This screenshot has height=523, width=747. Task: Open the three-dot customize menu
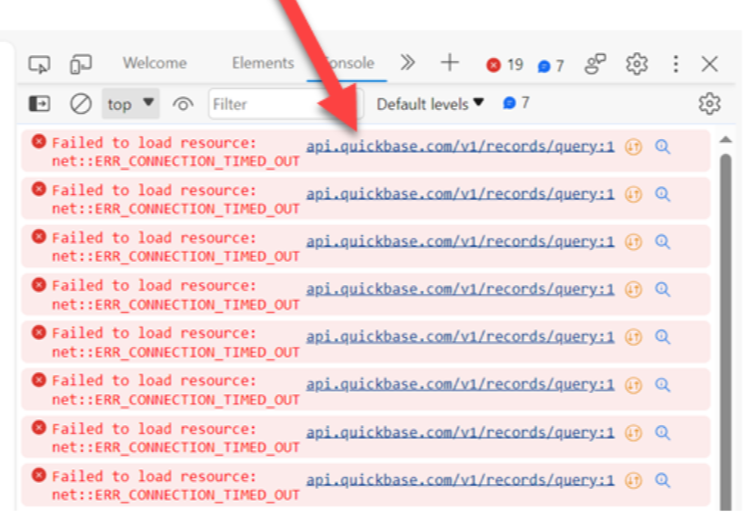click(x=676, y=64)
